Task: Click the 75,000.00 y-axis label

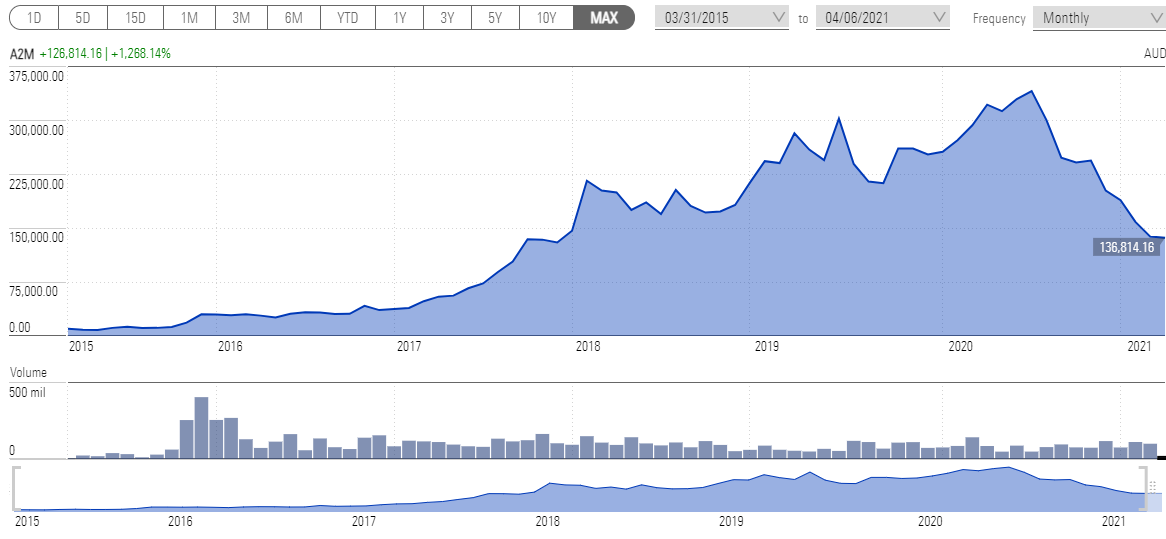Action: tap(33, 291)
